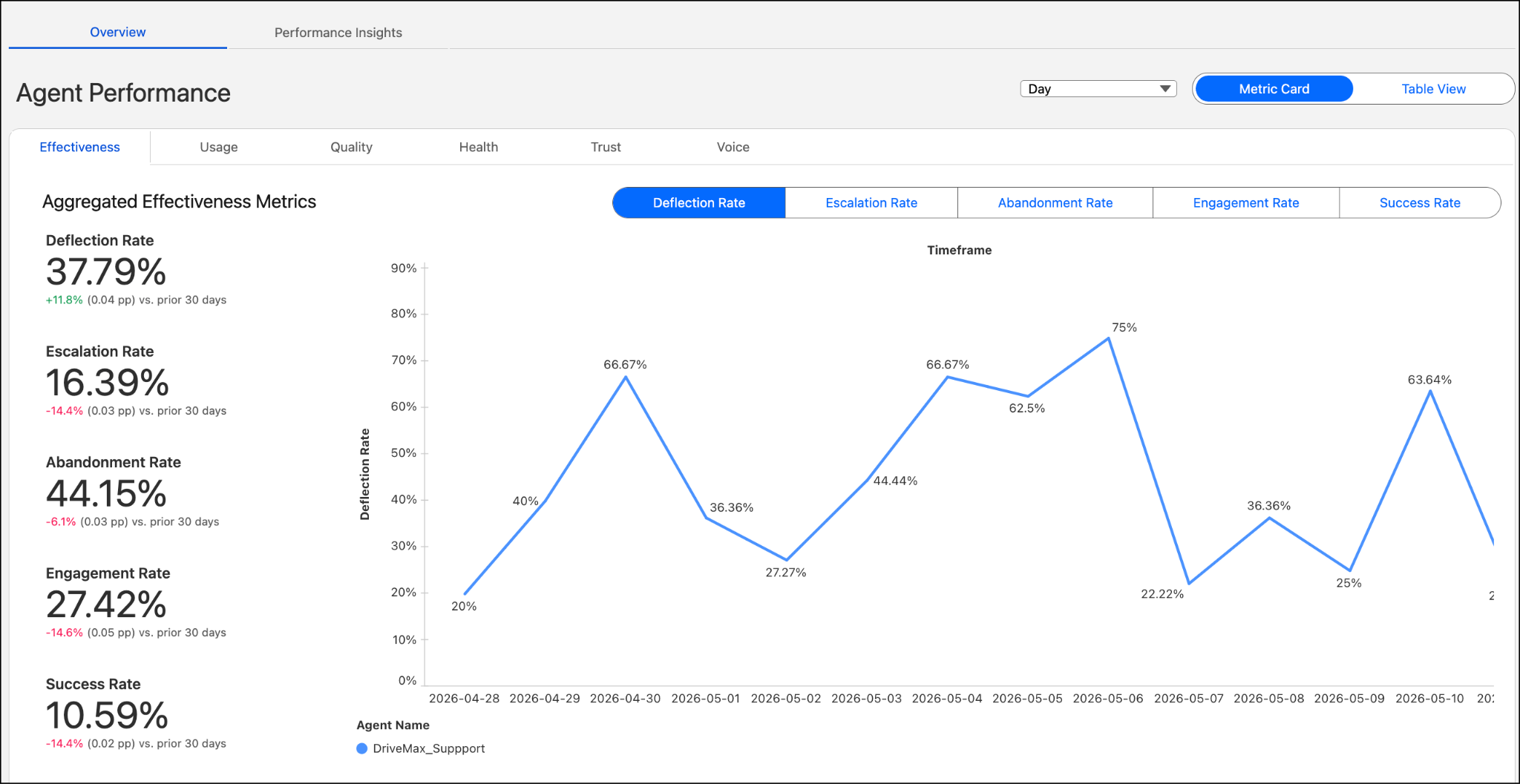1520x784 pixels.
Task: Open the Quality tab
Action: point(351,147)
